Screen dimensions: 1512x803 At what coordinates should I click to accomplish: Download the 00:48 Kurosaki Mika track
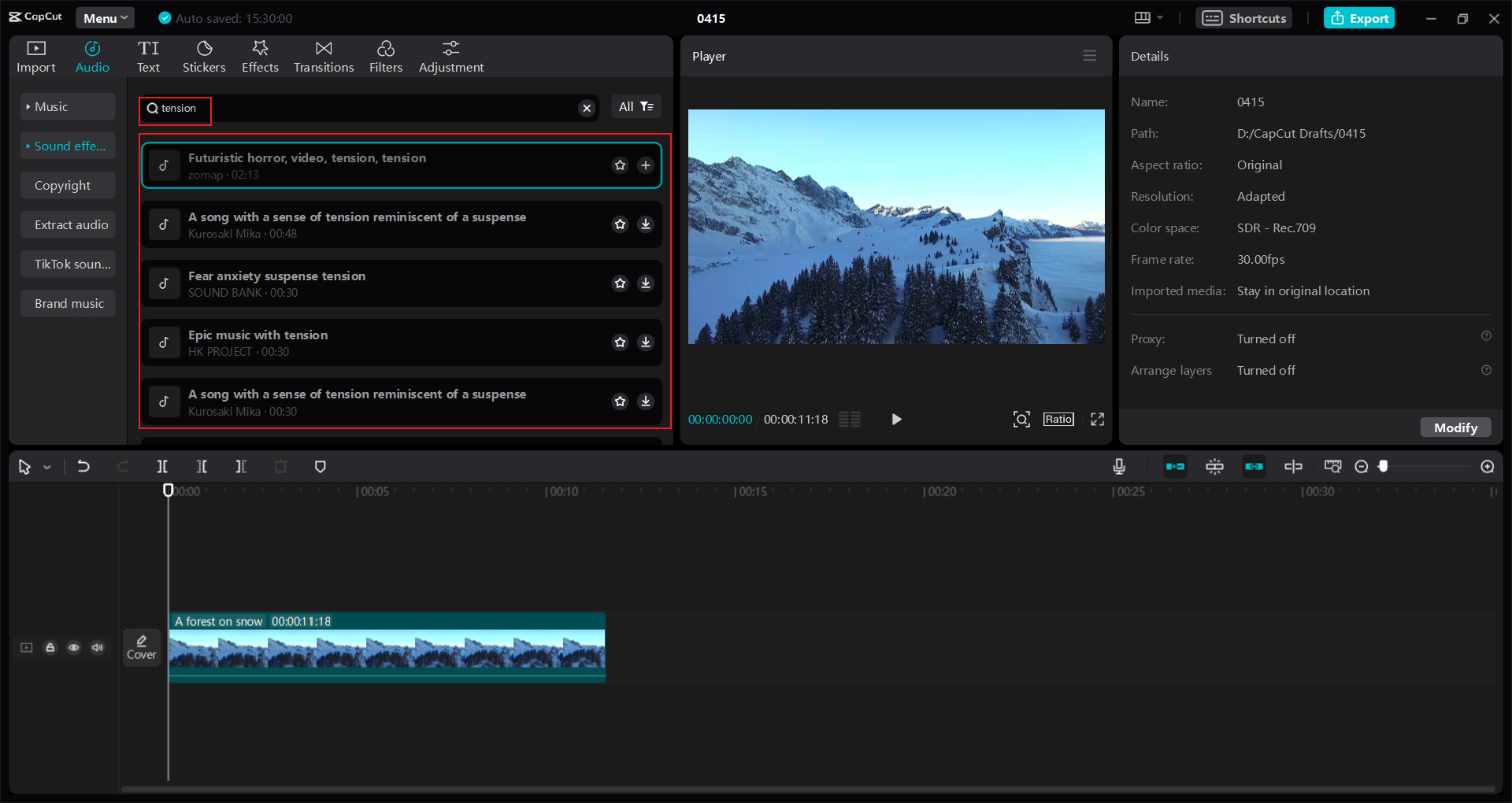(646, 224)
